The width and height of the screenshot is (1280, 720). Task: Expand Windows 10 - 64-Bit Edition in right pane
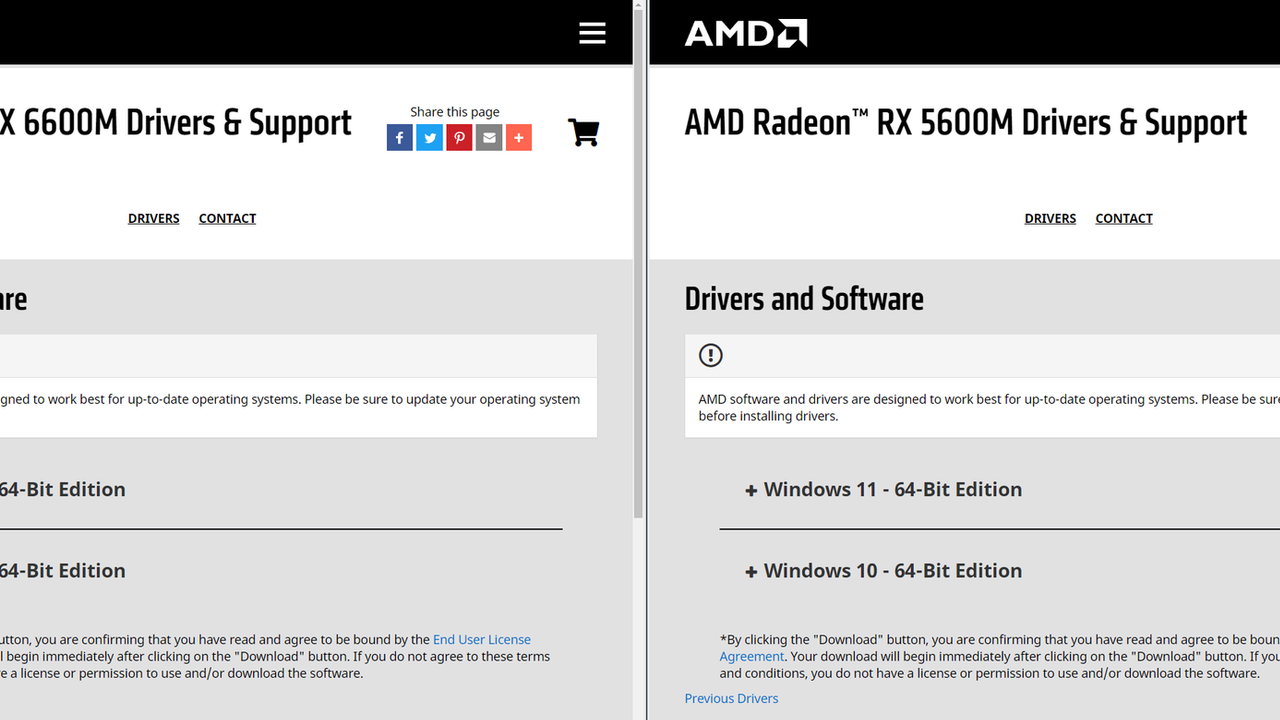pos(883,570)
